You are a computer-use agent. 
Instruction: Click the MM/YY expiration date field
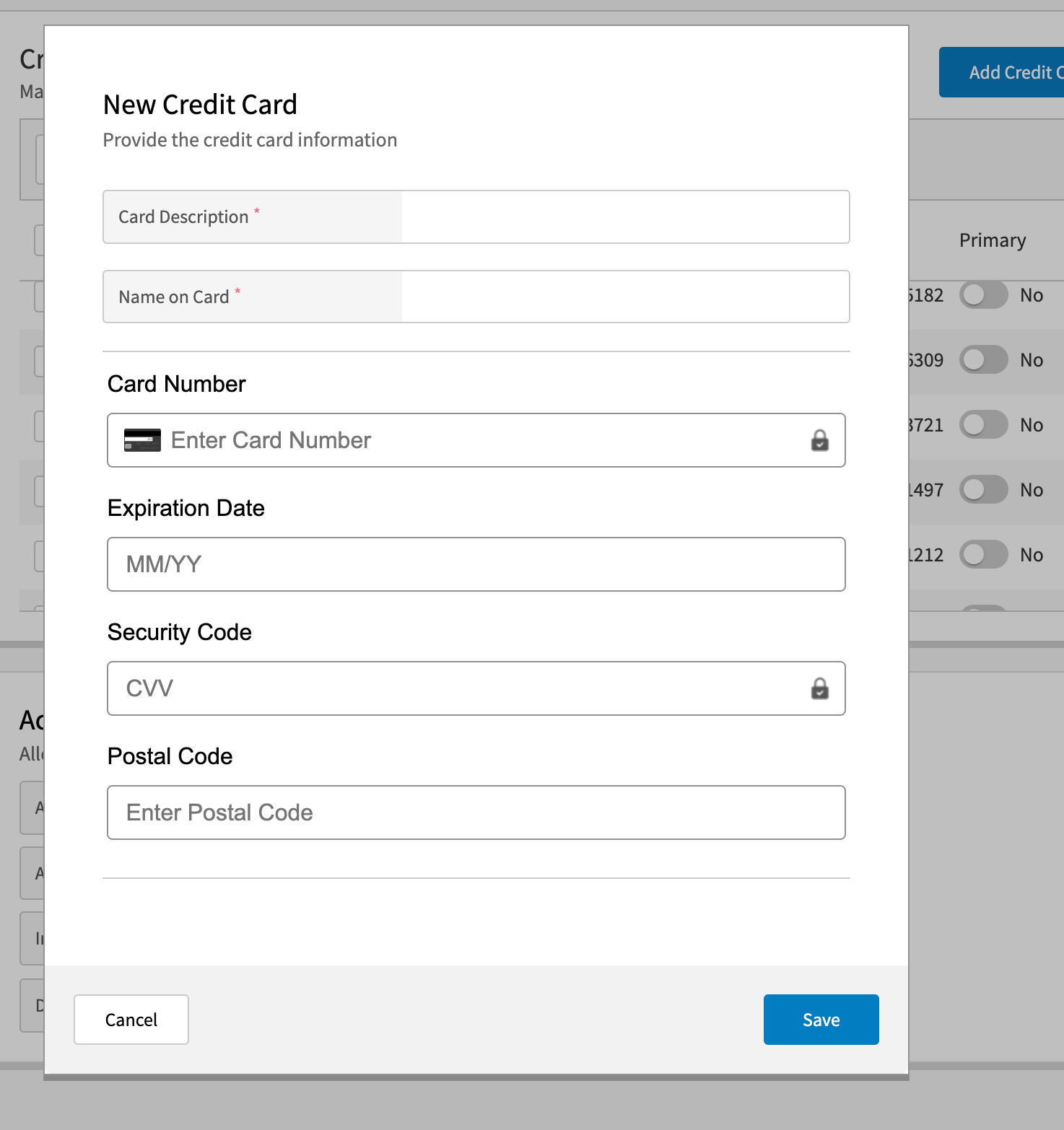pos(476,564)
